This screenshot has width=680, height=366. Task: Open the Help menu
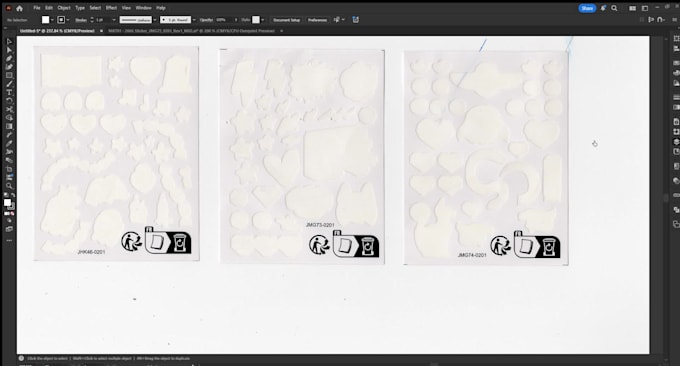coord(161,8)
